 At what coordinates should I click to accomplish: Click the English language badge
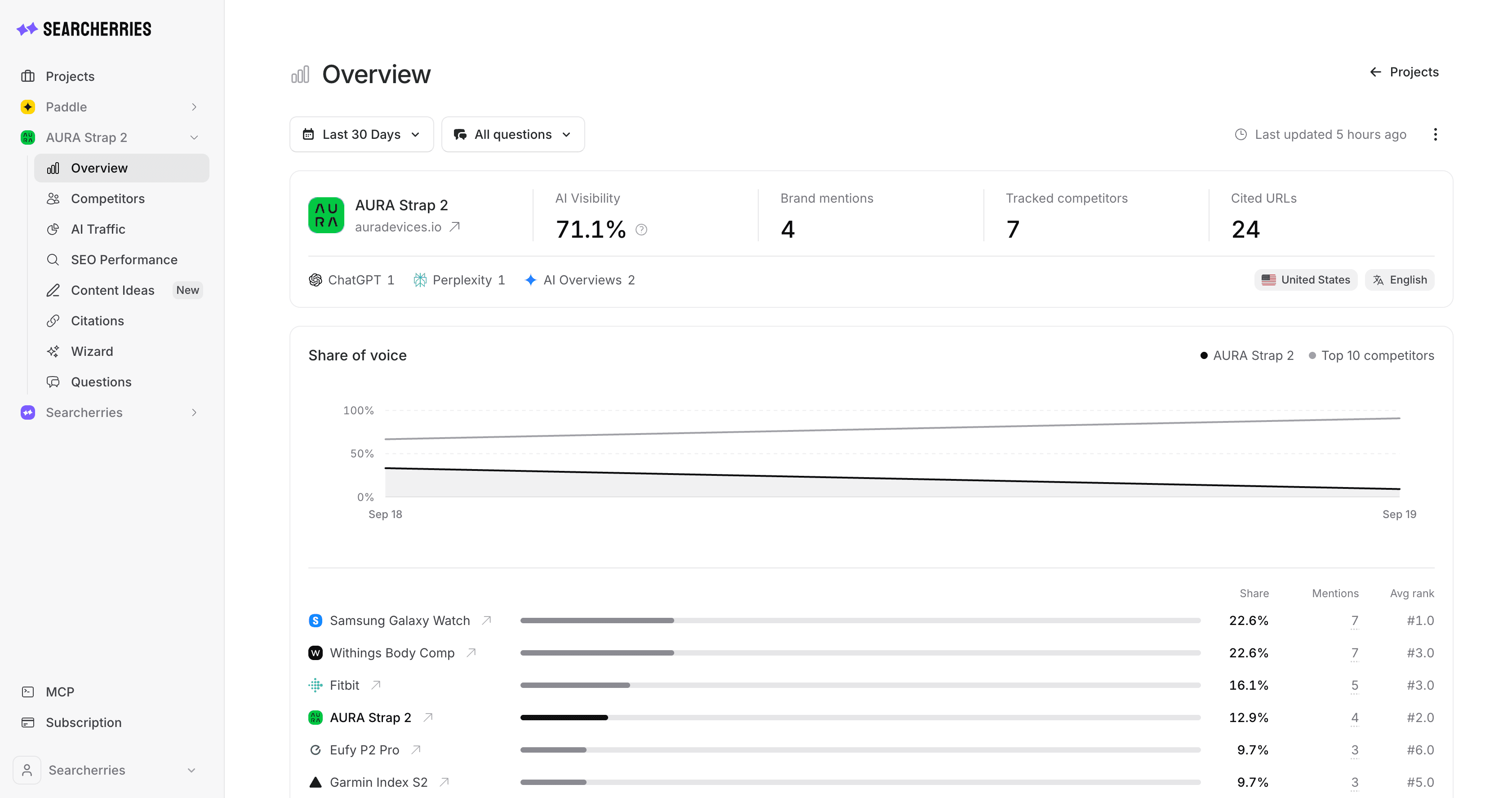click(1399, 280)
